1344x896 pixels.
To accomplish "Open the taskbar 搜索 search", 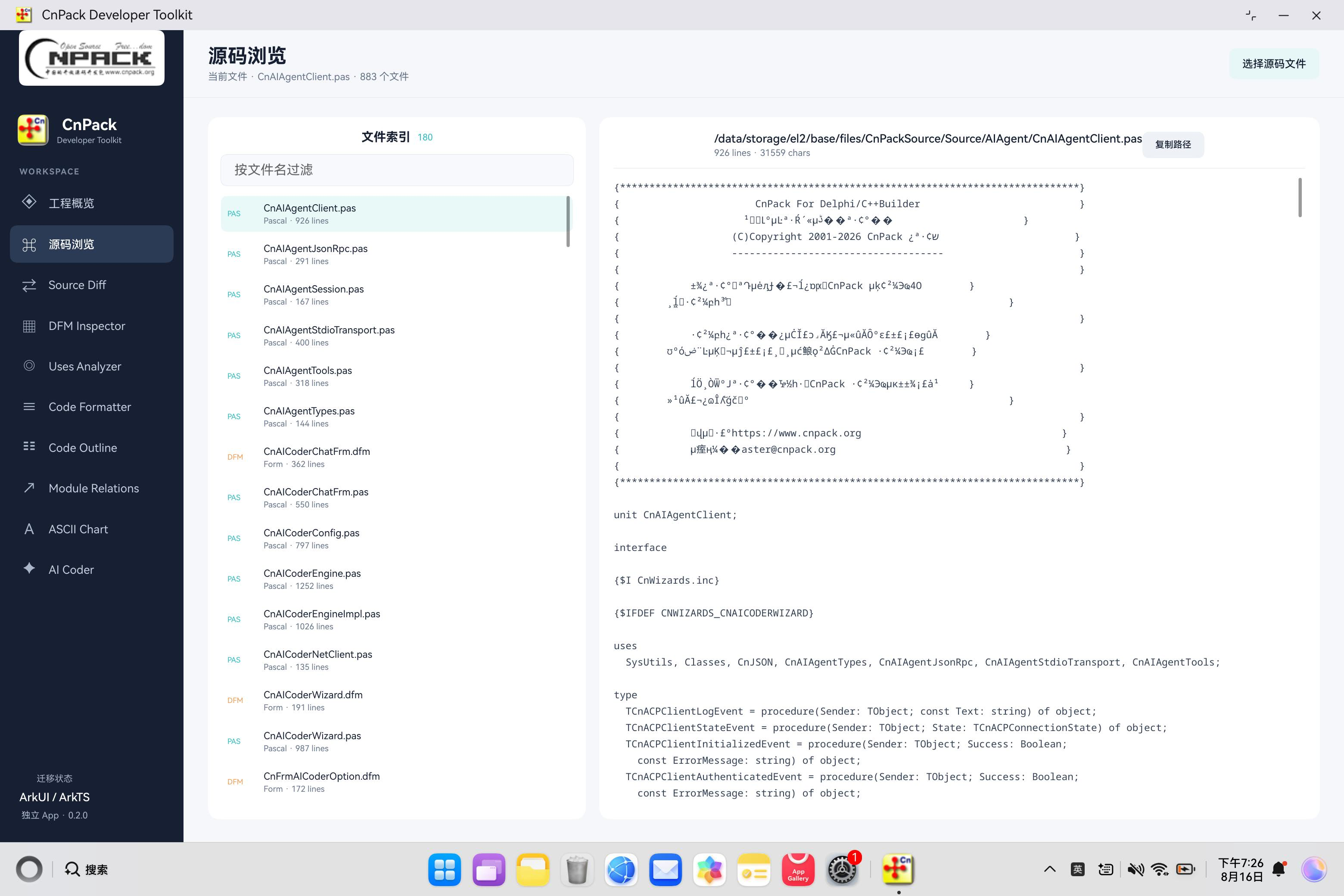I will (86, 869).
